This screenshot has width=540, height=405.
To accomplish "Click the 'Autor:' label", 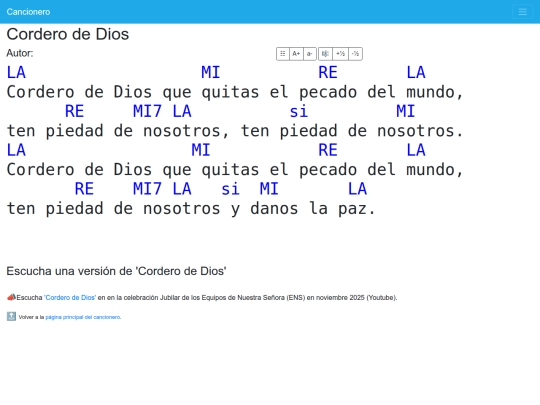I will click(x=20, y=53).
